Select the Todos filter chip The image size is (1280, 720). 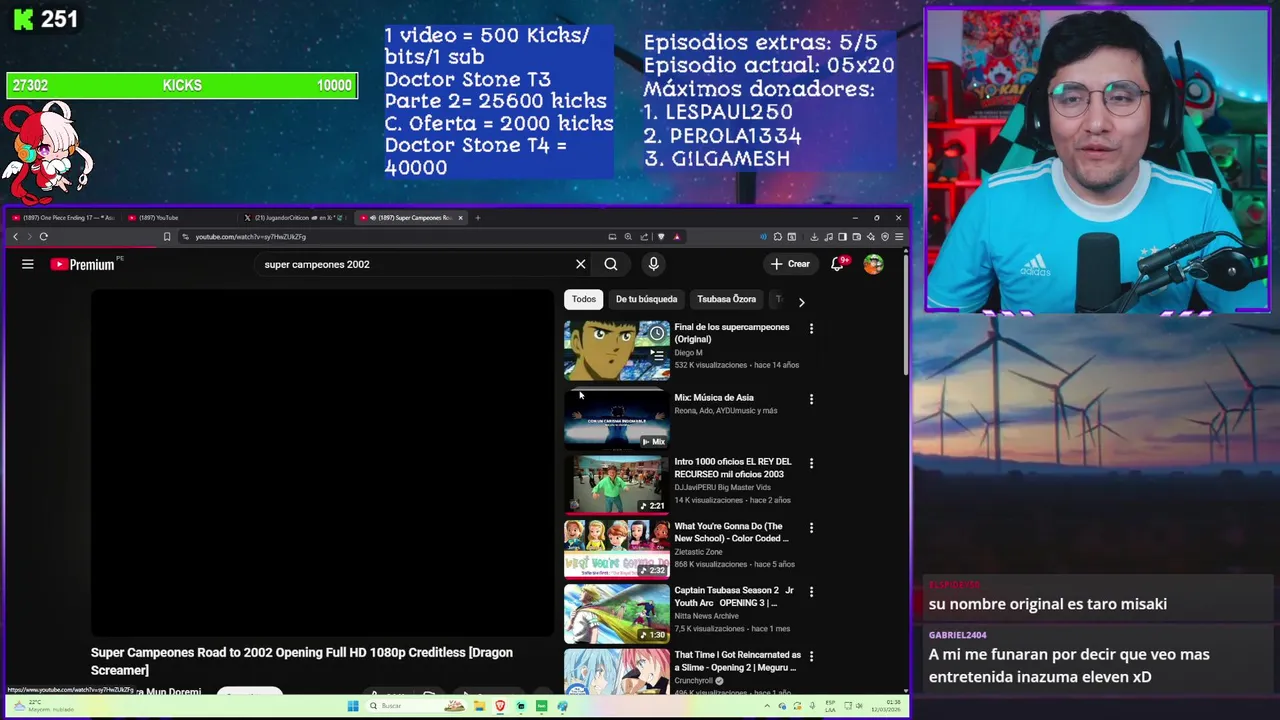584,299
